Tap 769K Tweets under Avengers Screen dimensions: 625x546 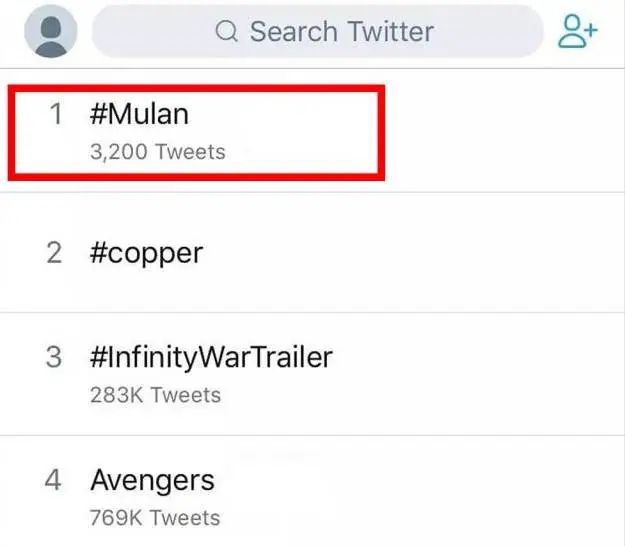155,518
